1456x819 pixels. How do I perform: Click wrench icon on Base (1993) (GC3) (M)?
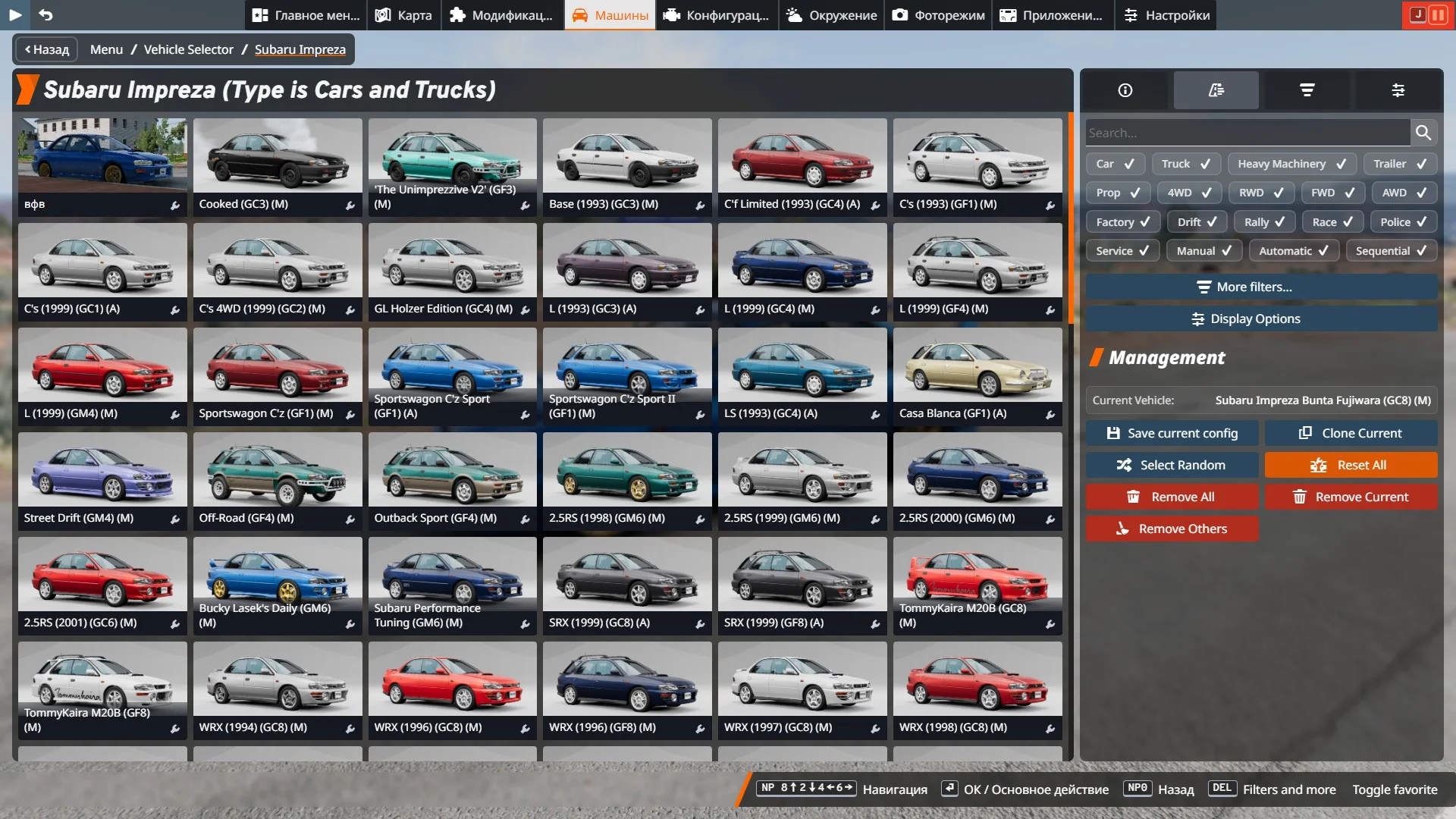(x=700, y=206)
